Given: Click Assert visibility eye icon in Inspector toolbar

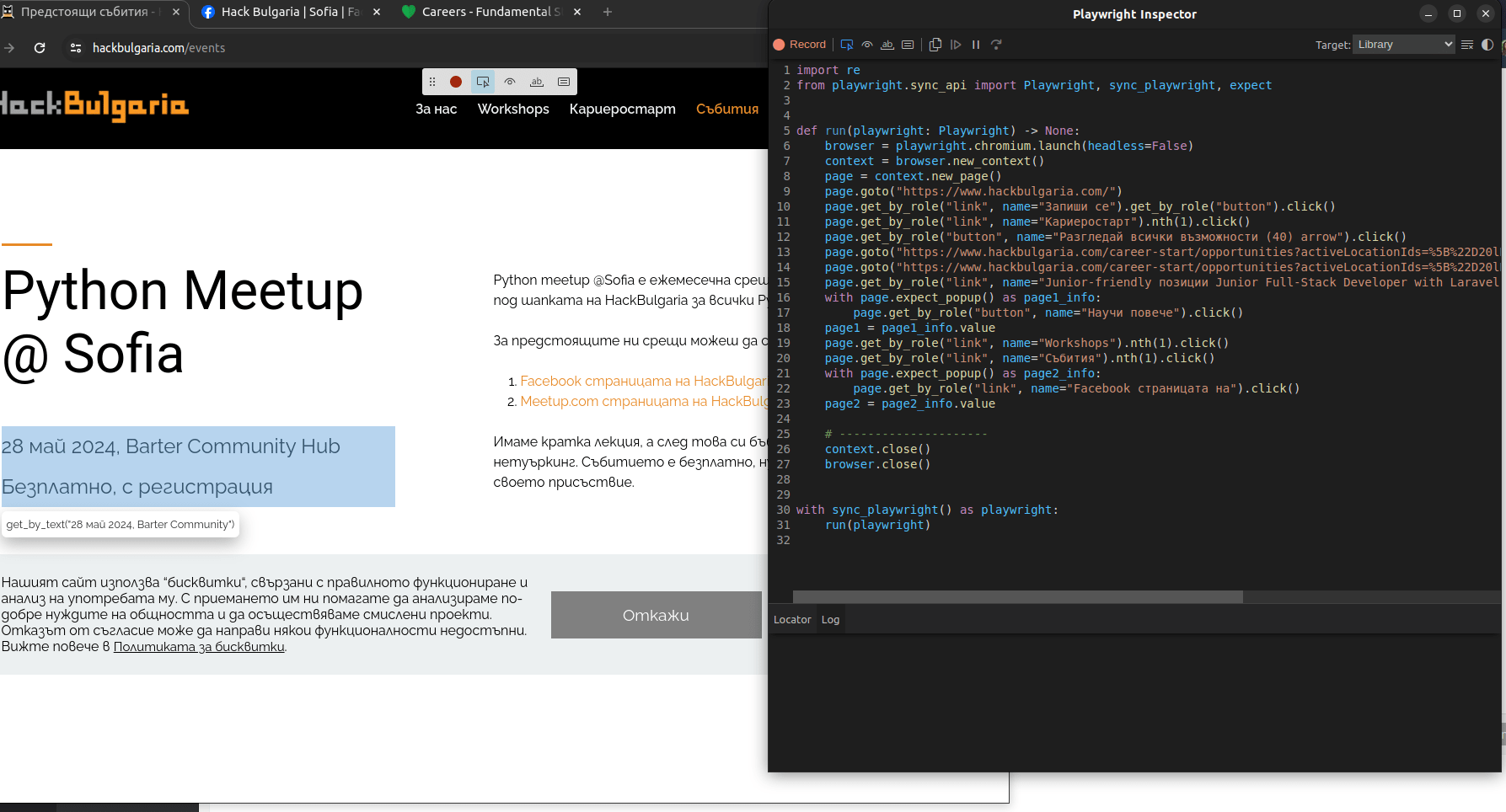Looking at the screenshot, I should point(867,45).
